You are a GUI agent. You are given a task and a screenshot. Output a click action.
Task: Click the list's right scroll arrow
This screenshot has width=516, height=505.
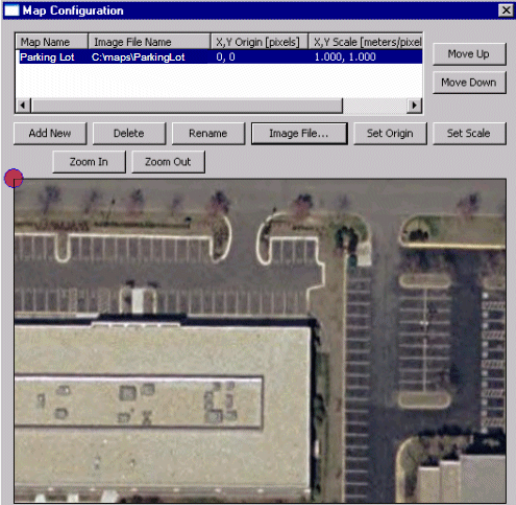(x=415, y=106)
